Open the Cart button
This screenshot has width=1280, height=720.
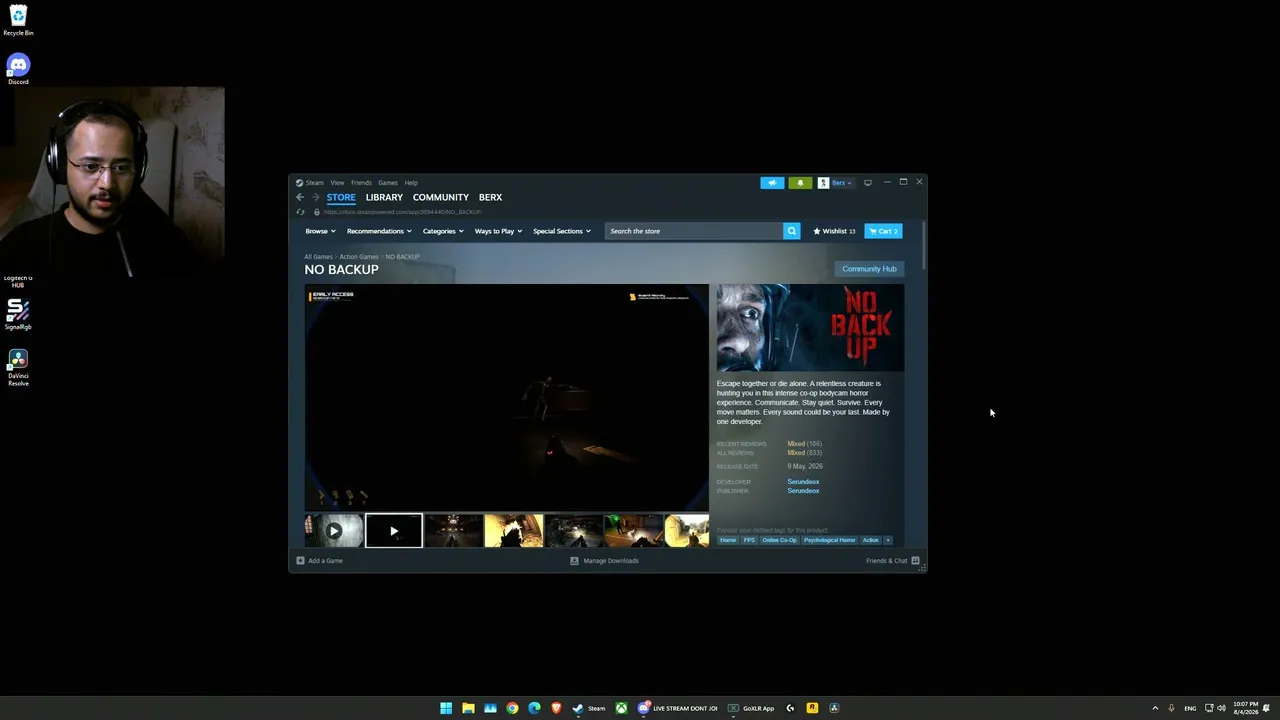(883, 231)
